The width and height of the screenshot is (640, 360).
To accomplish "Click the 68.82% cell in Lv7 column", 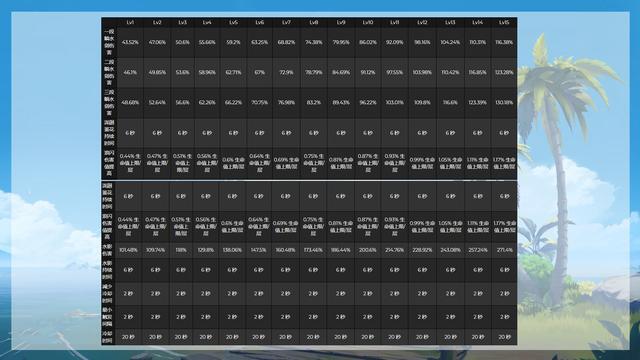I will pyautogui.click(x=286, y=42).
